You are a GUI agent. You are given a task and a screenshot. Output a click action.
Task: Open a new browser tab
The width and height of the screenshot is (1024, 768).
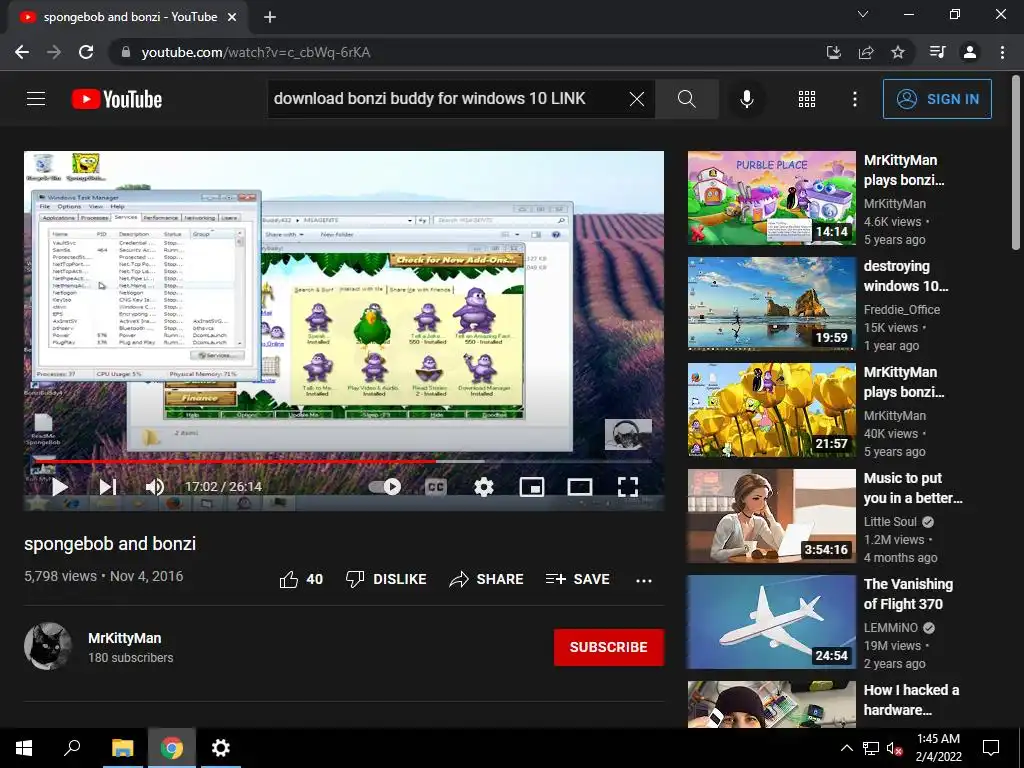270,18
